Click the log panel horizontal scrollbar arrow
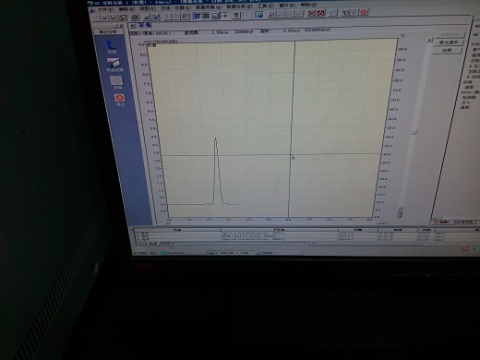This screenshot has height=360, width=480. coord(312,244)
